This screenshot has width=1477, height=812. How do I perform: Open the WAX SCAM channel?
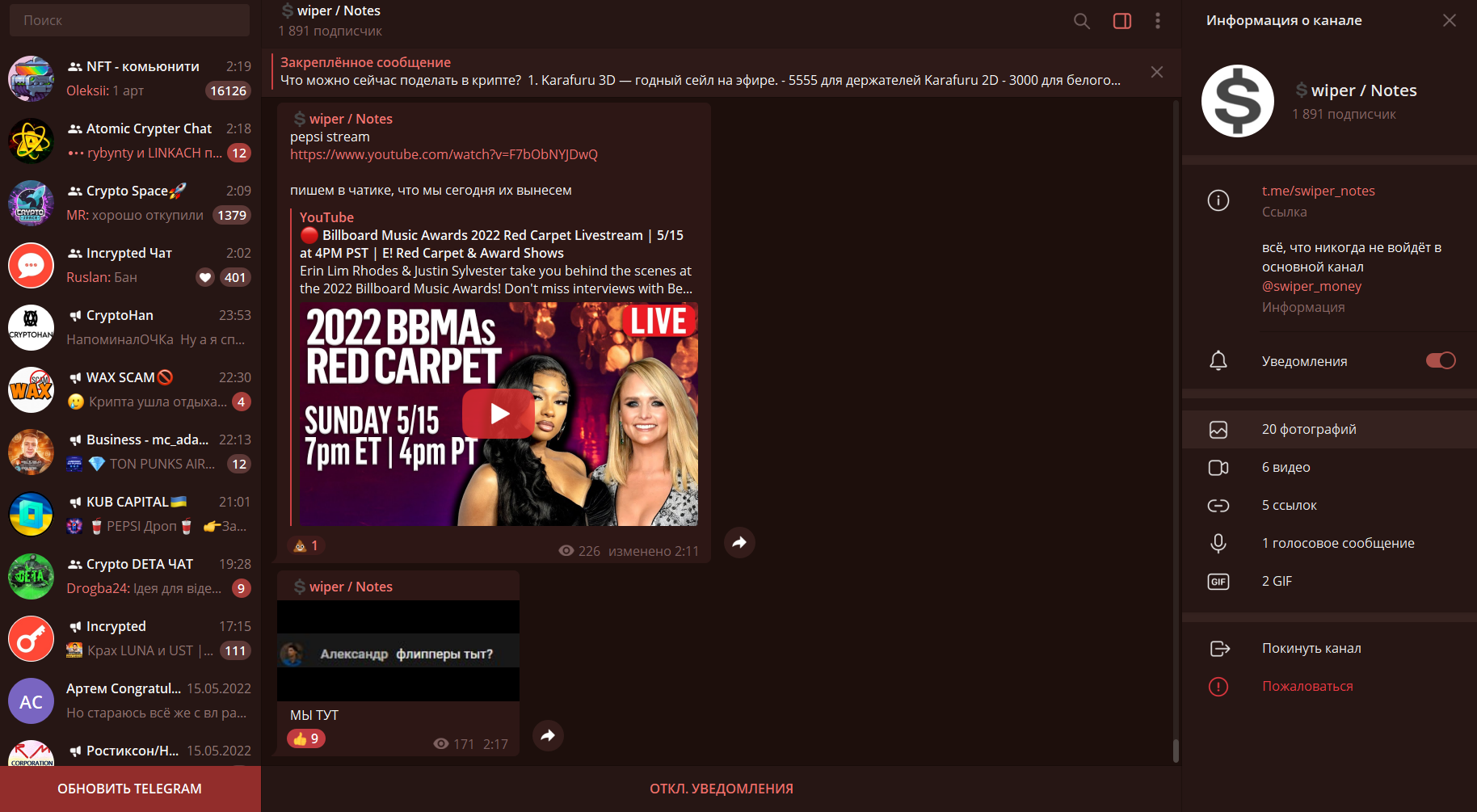click(130, 389)
